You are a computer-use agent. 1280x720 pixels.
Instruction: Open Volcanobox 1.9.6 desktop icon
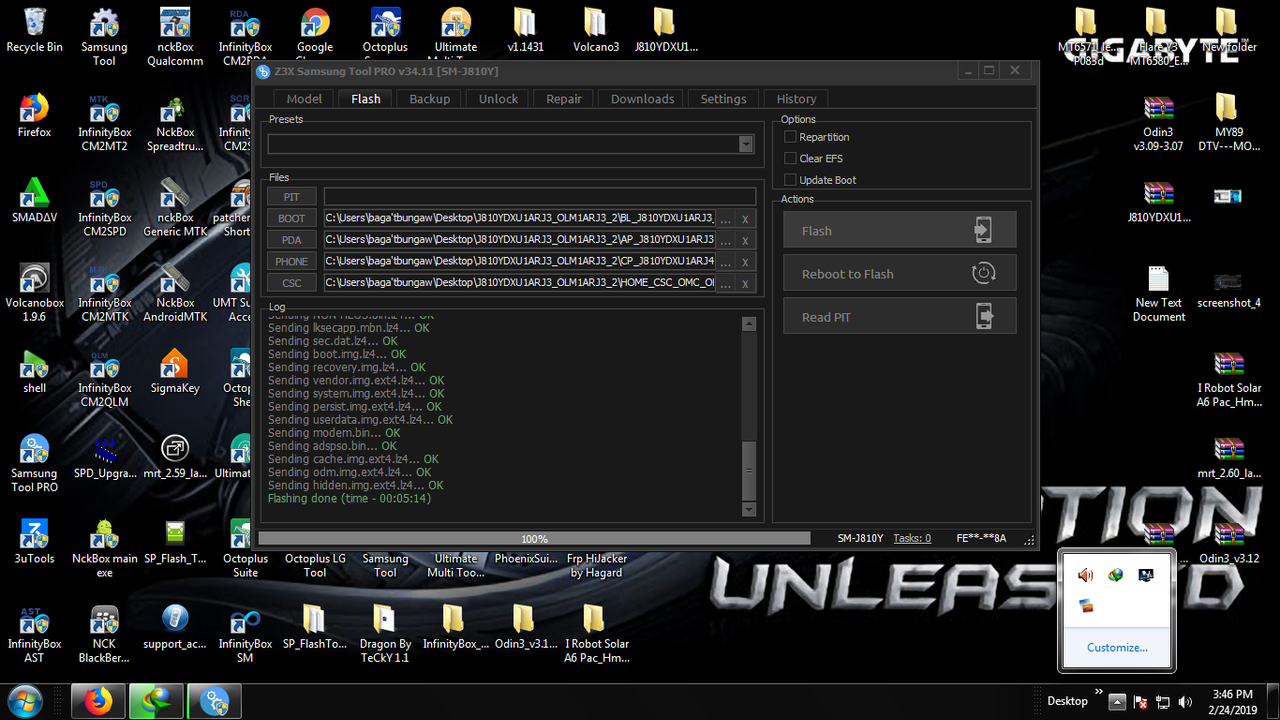[x=34, y=293]
